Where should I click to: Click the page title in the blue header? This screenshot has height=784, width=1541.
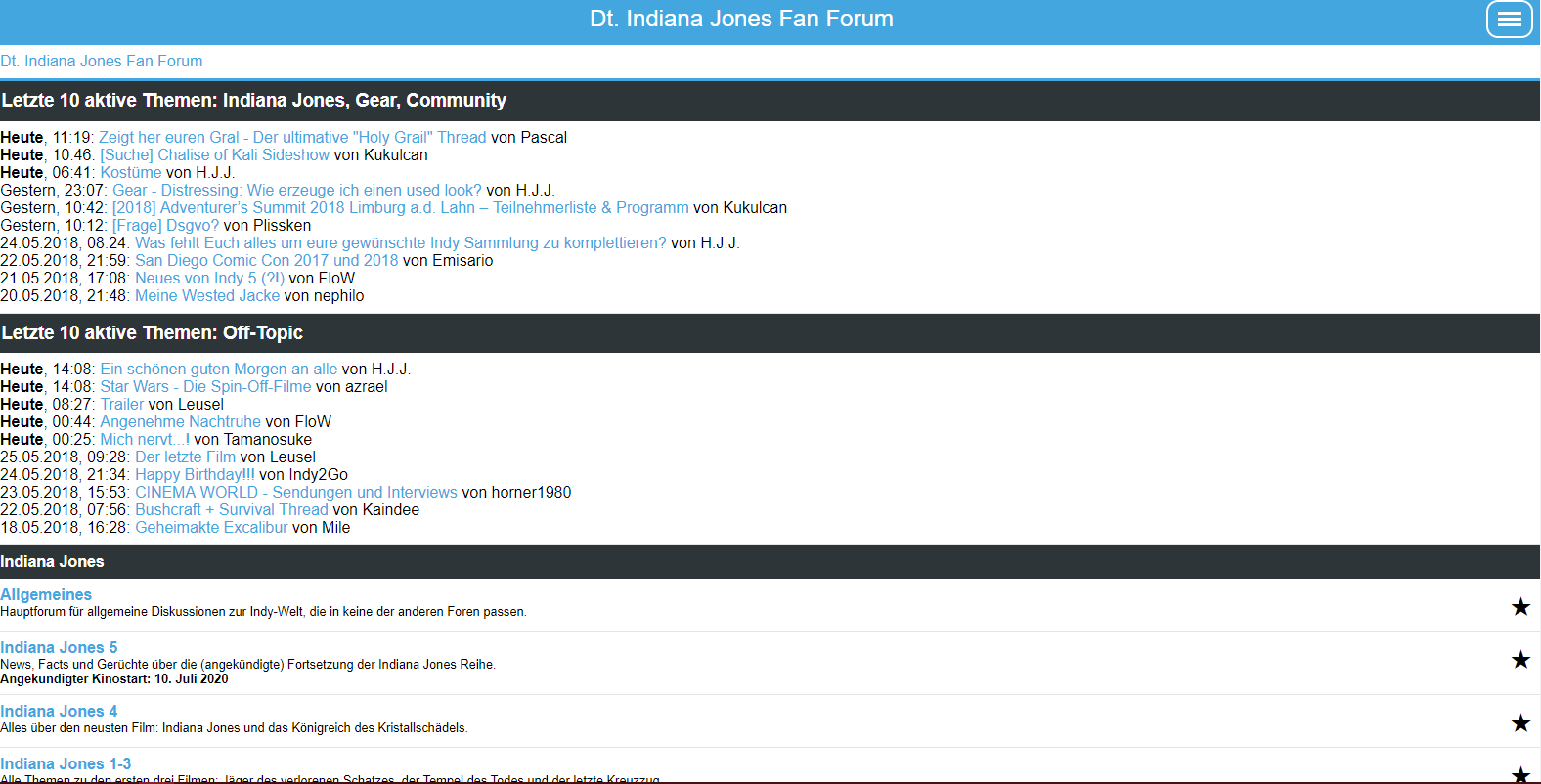pos(741,19)
